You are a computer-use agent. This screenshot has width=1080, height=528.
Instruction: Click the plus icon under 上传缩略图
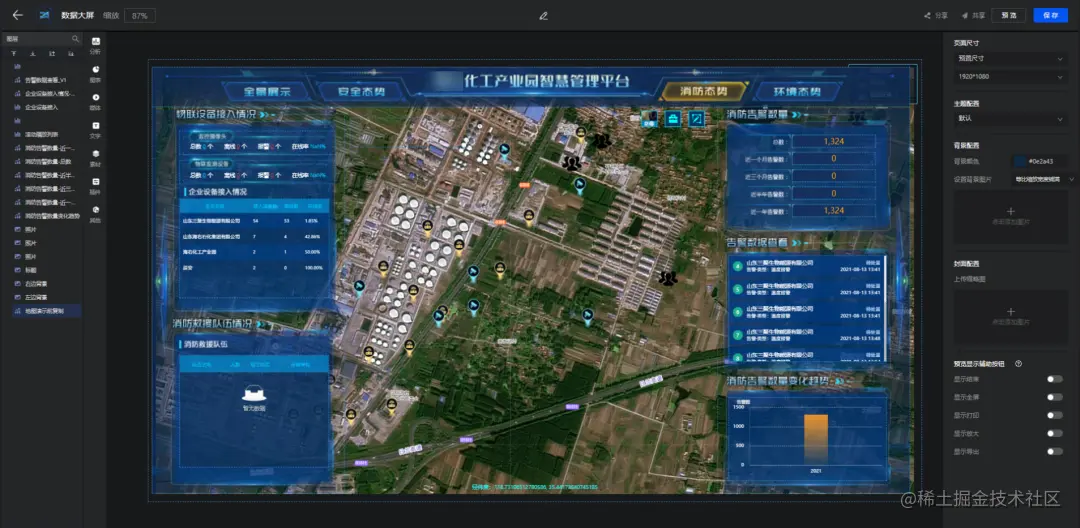tap(1010, 311)
